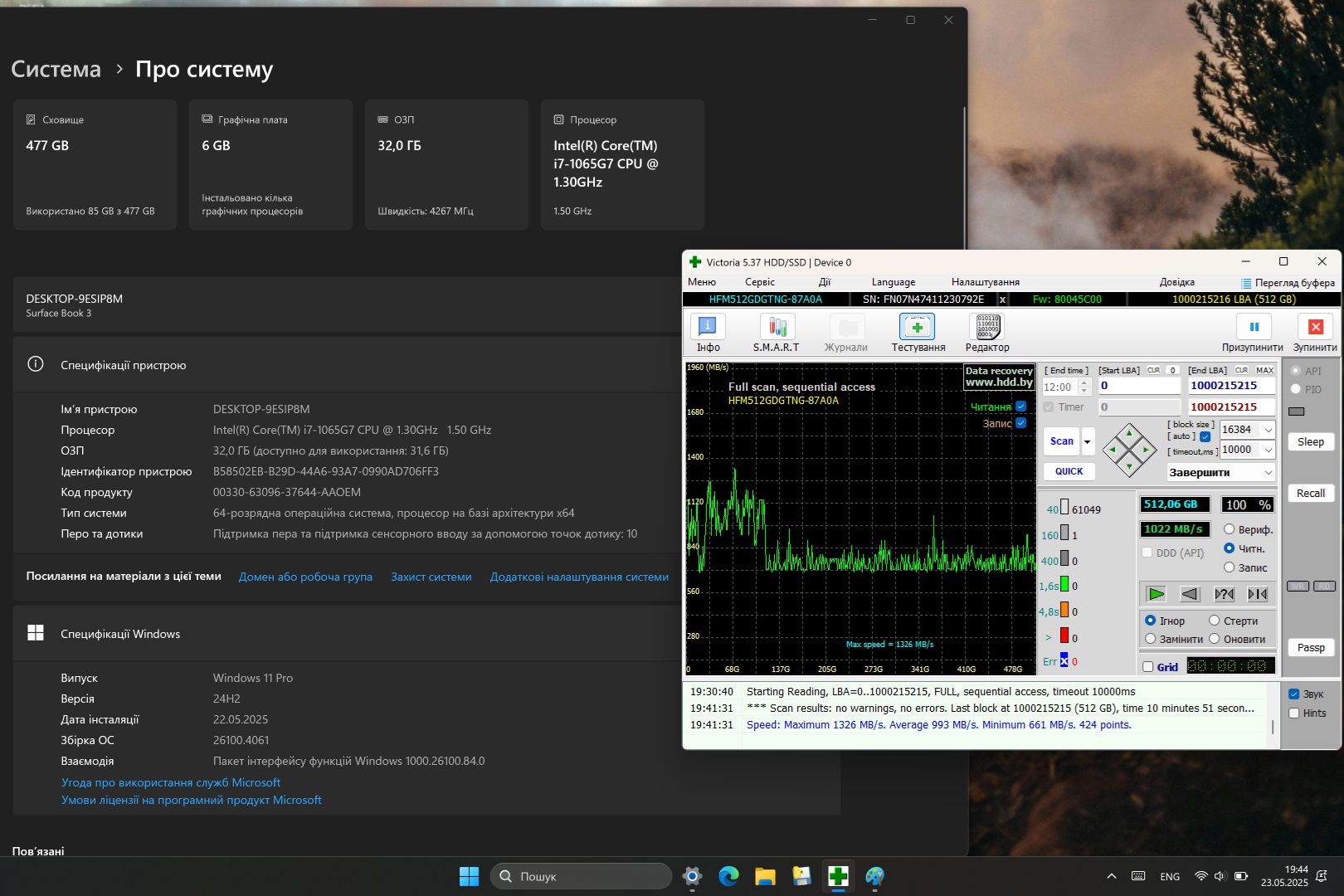
Task: Select the Стерти radio button
Action: (x=1215, y=621)
